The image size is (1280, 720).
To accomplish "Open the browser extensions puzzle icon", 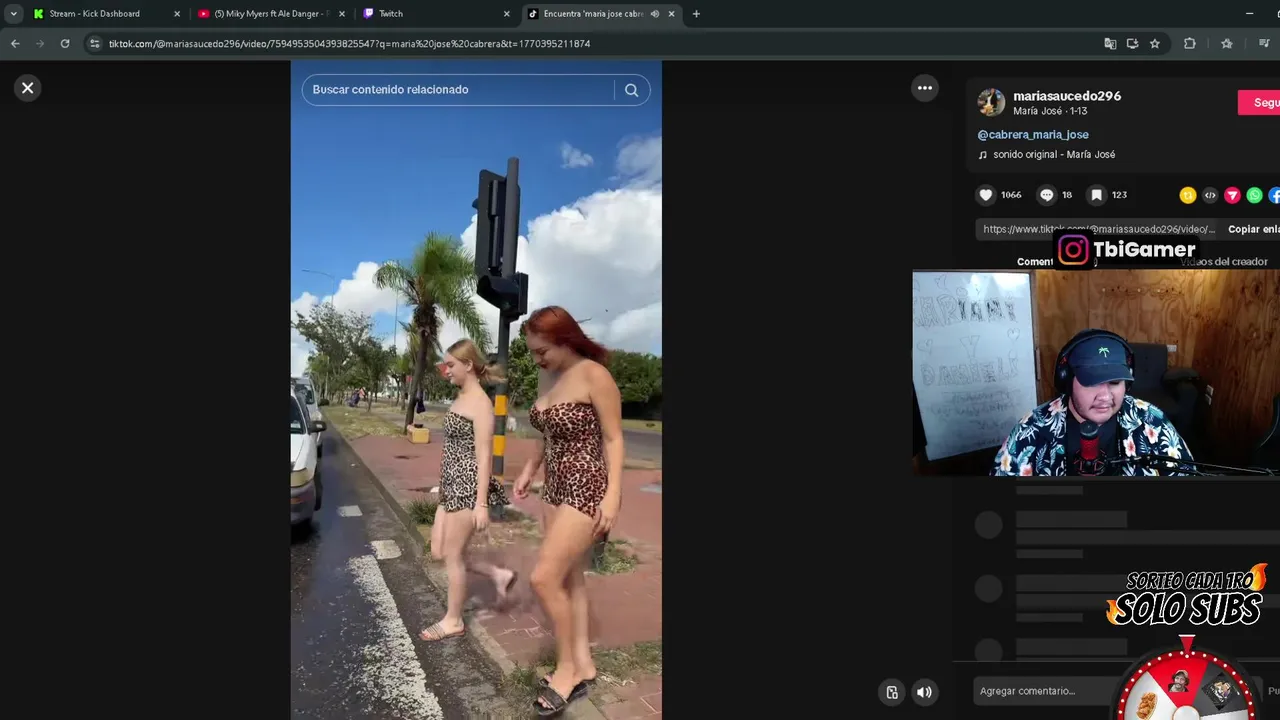I will pyautogui.click(x=1190, y=44).
